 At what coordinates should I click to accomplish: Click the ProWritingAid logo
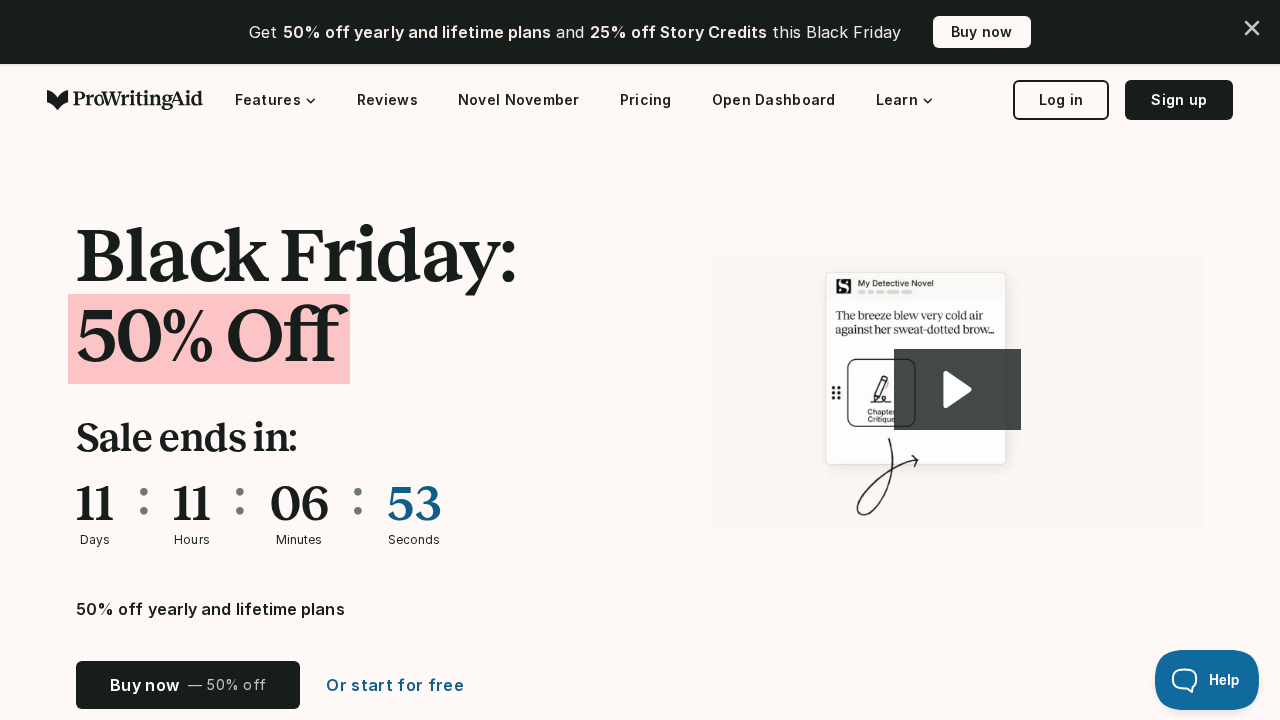[x=124, y=100]
